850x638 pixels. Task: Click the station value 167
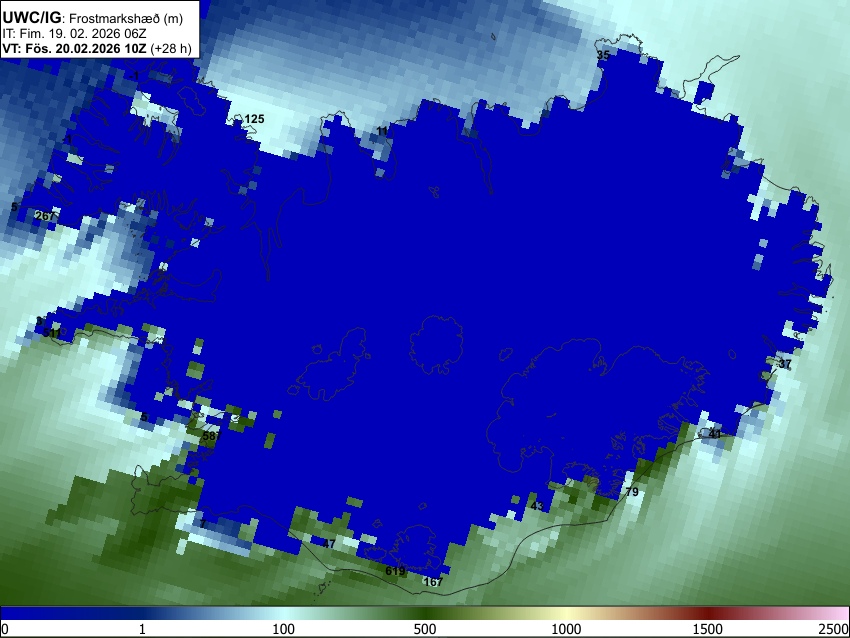[x=433, y=582]
